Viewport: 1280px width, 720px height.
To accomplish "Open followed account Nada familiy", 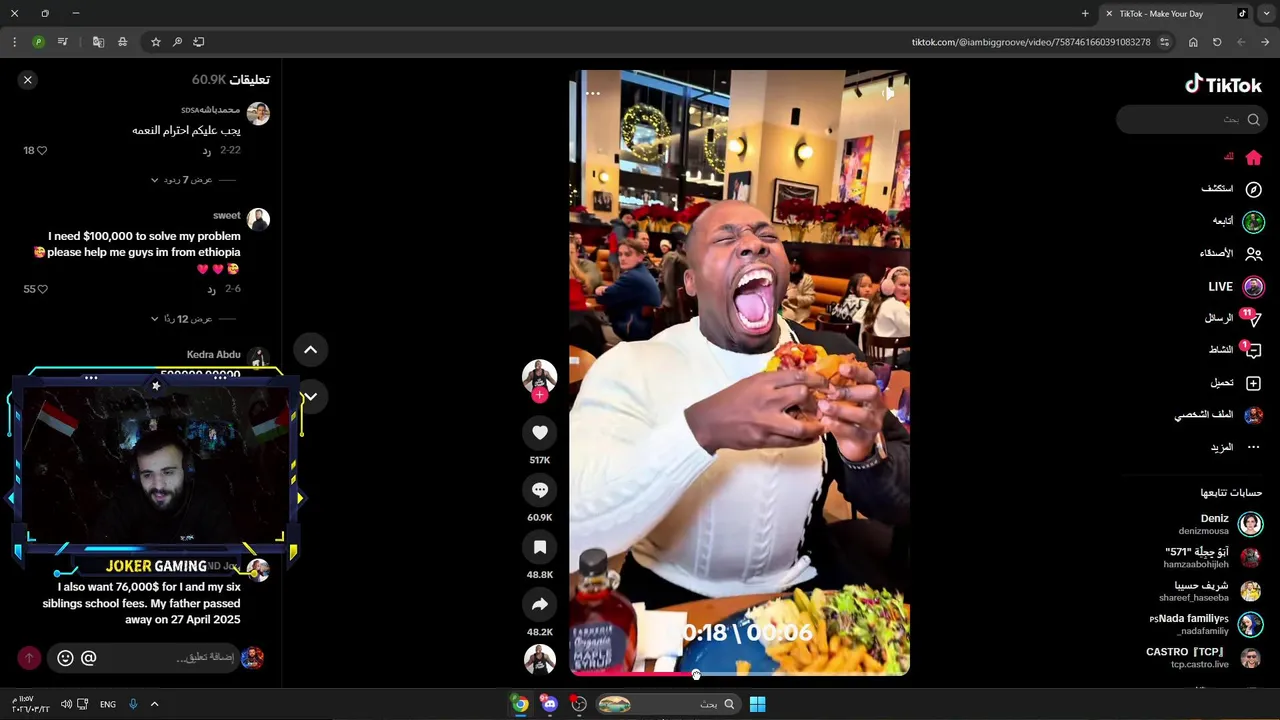I will tap(1206, 624).
